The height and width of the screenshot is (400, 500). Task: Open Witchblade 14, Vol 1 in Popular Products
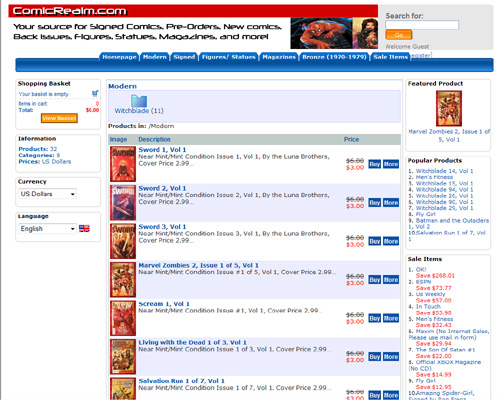(x=444, y=171)
